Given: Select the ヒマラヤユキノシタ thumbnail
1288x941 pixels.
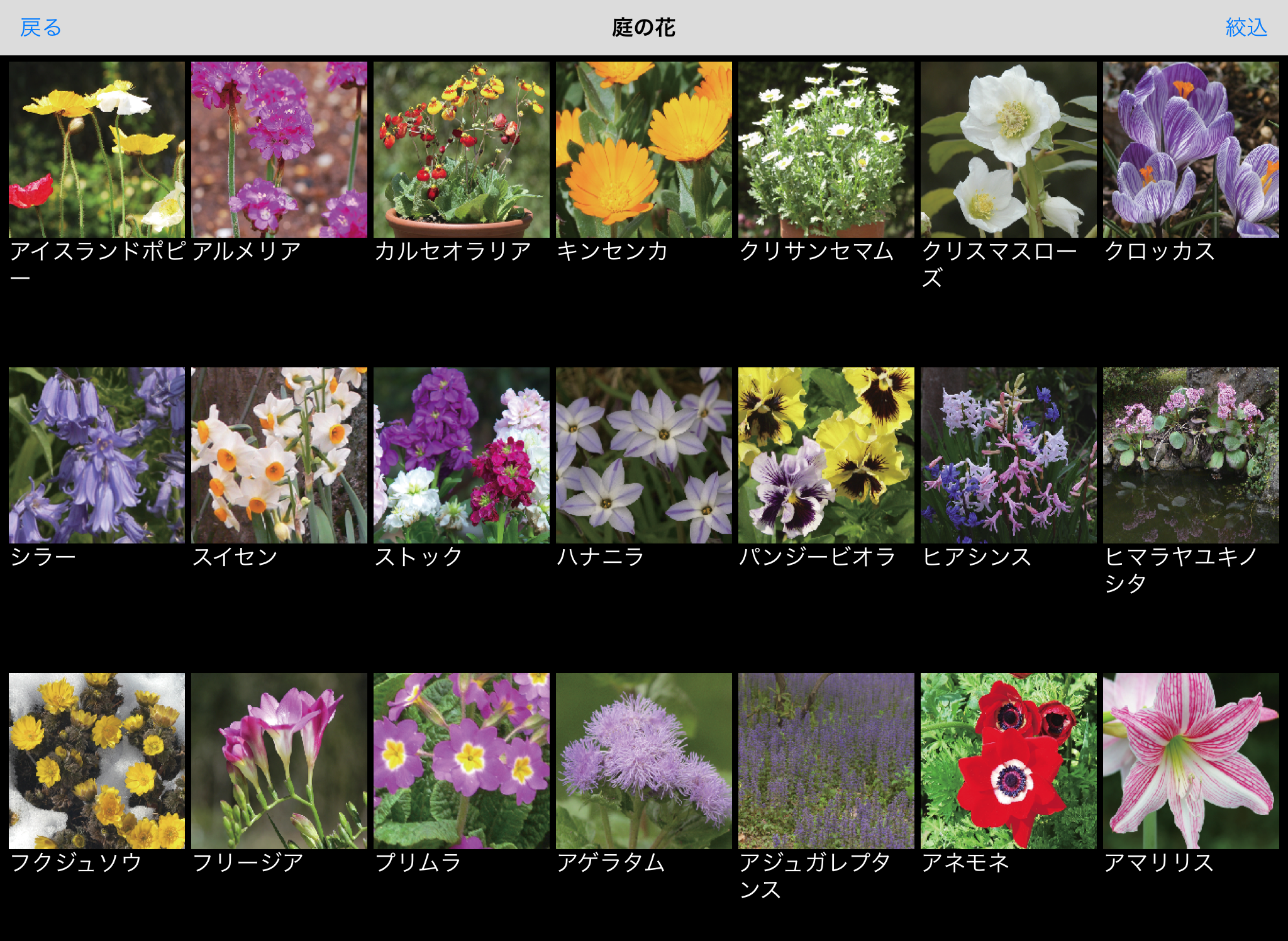Looking at the screenshot, I should pos(1191,455).
